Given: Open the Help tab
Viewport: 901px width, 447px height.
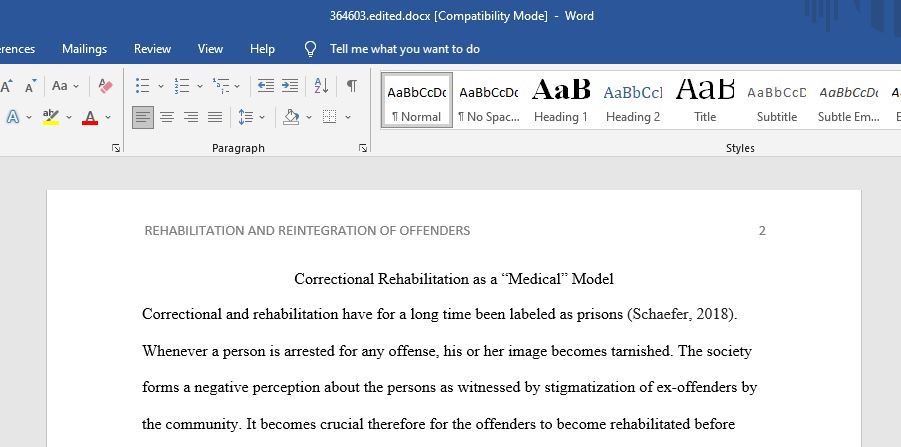Looking at the screenshot, I should (x=262, y=49).
